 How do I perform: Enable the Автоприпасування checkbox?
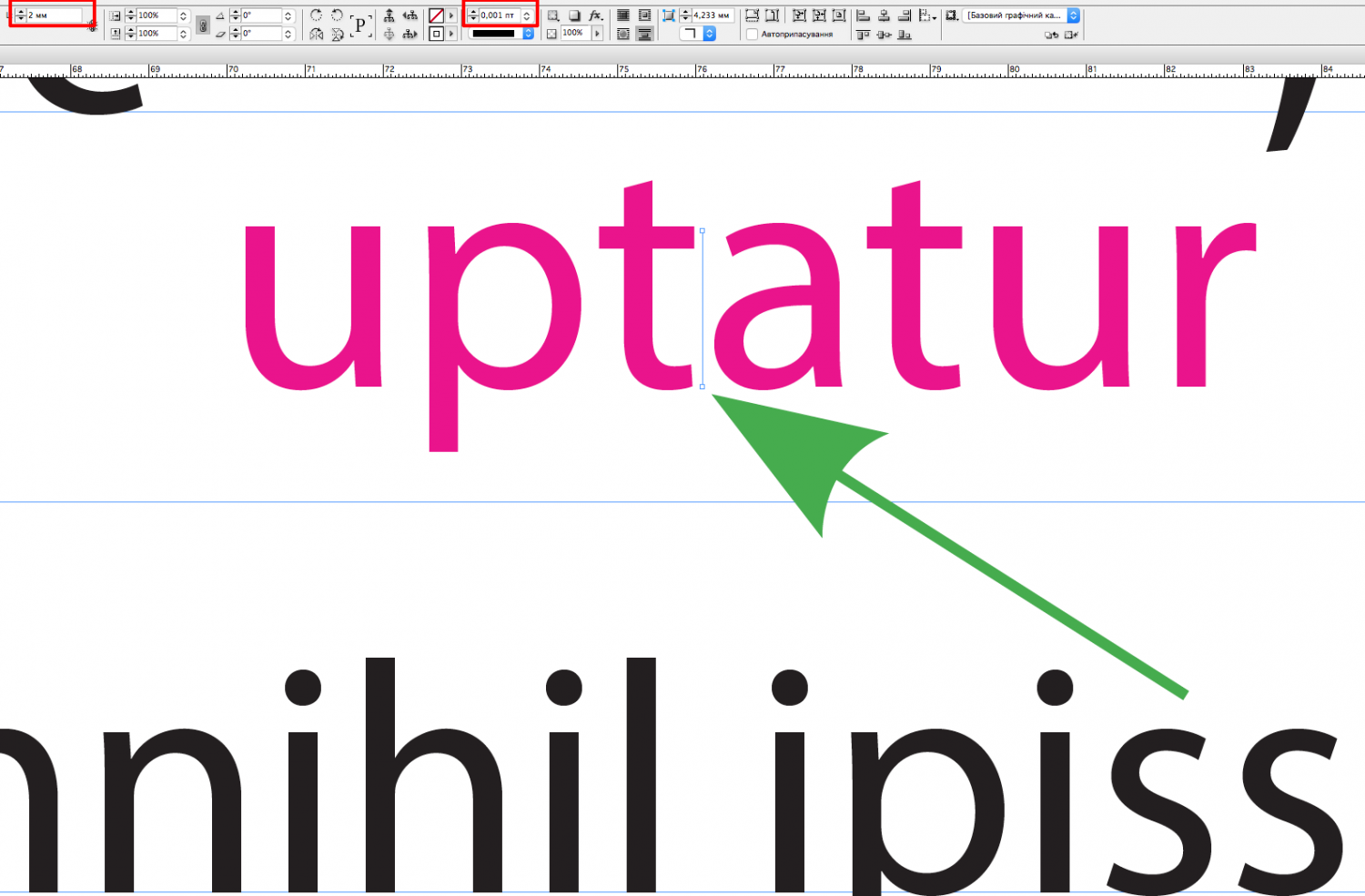click(x=752, y=35)
